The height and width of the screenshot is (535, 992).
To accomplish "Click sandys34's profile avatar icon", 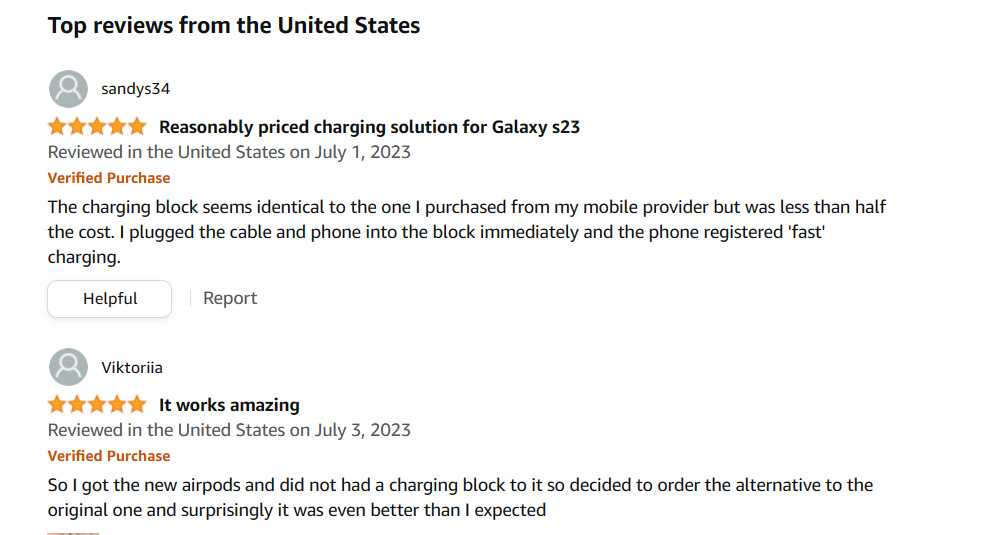I will coord(68,89).
